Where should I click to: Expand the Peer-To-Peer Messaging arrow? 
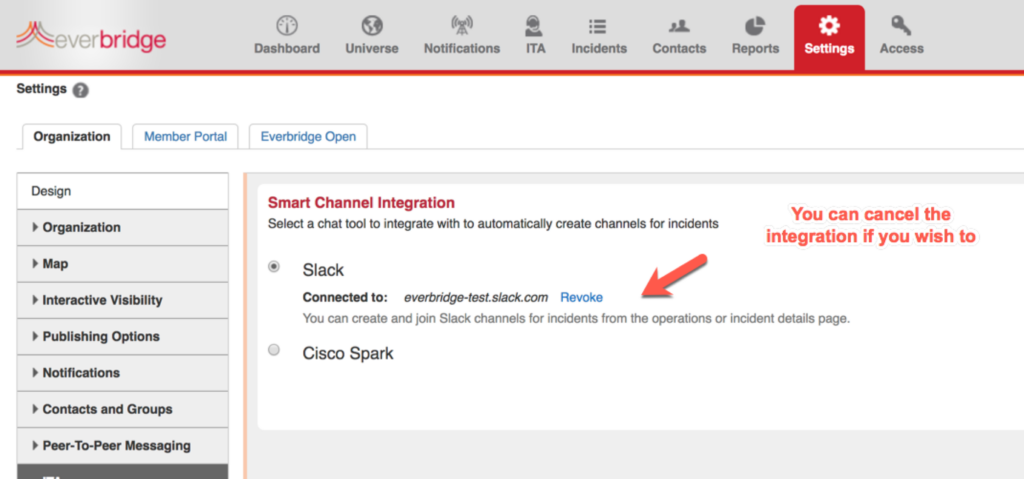35,446
